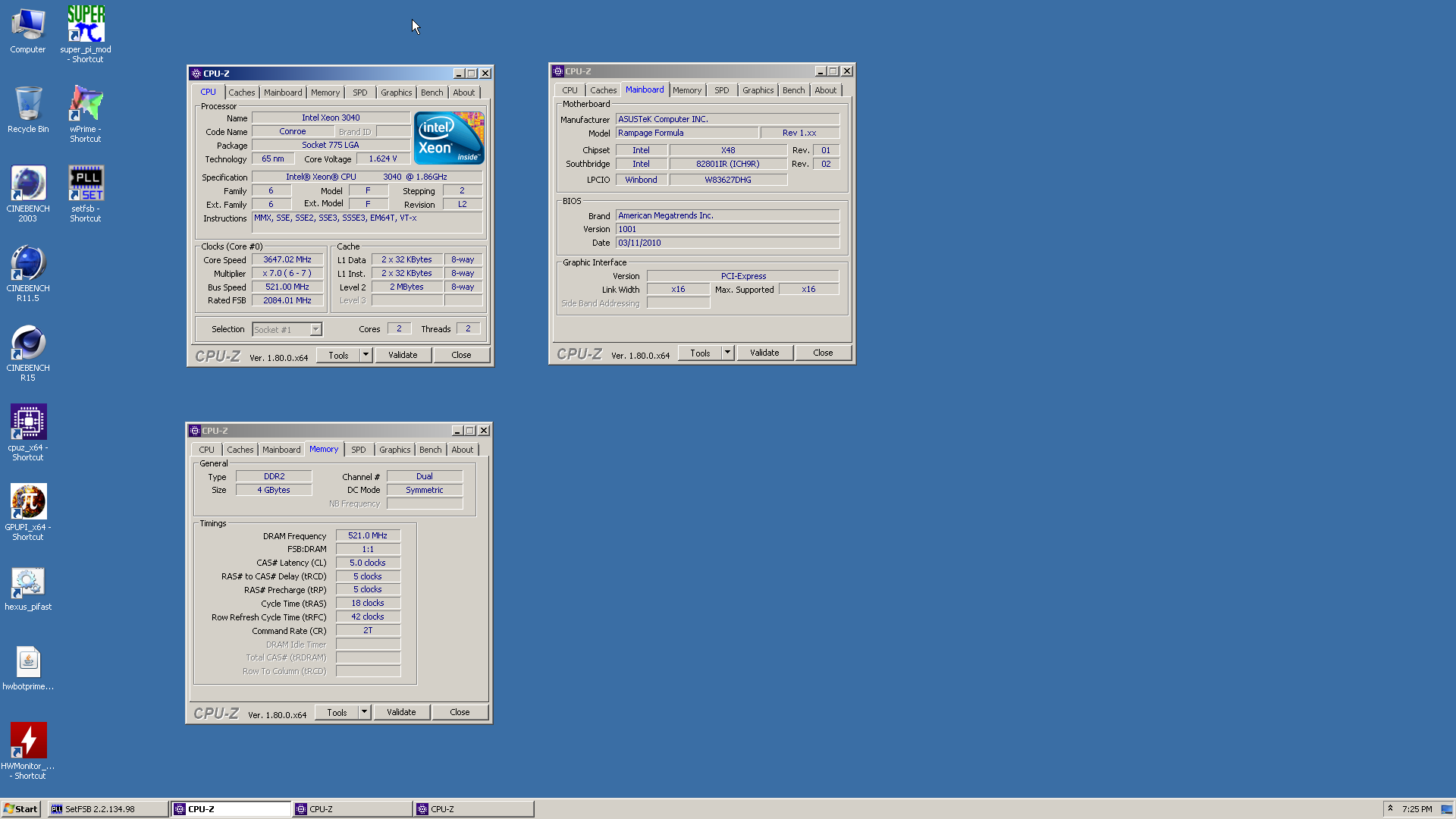Click the memory Type DDR2 value
This screenshot has width=1456, height=819.
pos(274,476)
